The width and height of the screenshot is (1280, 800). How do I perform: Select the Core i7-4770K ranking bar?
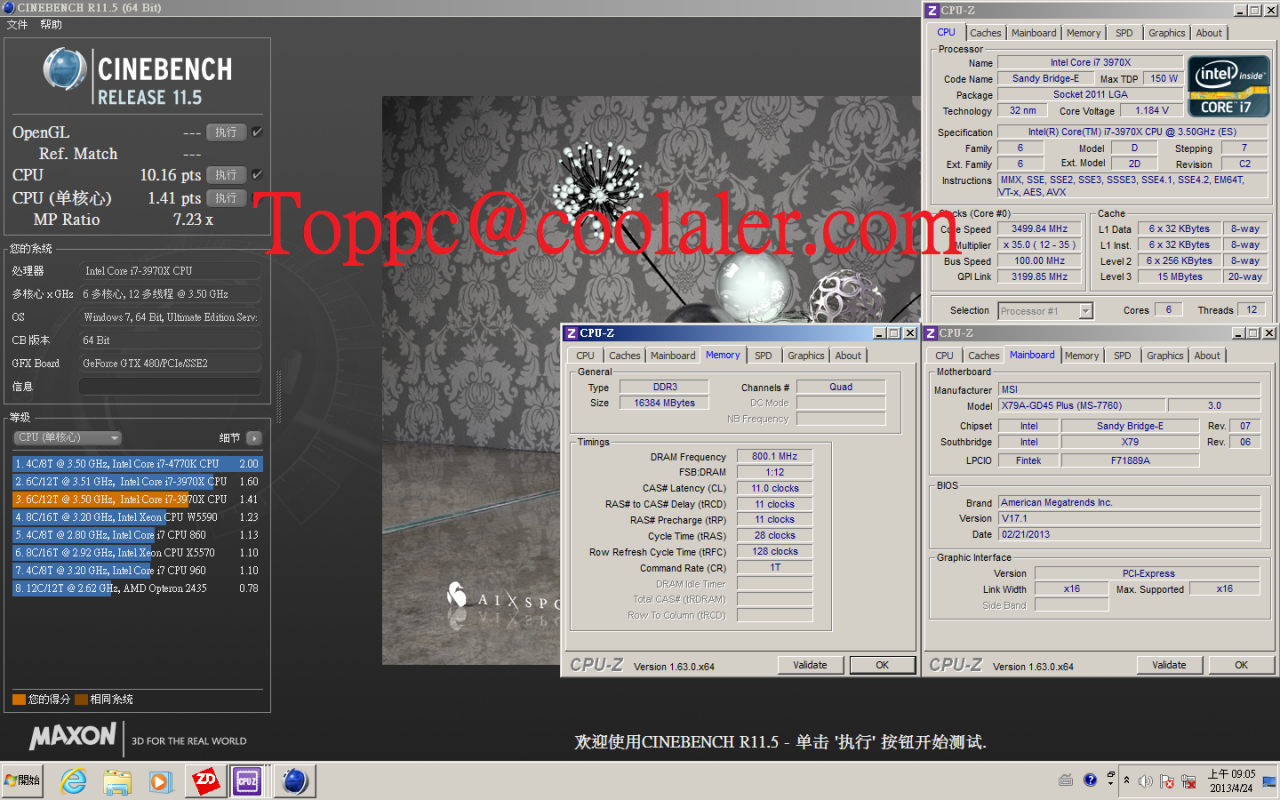pyautogui.click(x=137, y=464)
